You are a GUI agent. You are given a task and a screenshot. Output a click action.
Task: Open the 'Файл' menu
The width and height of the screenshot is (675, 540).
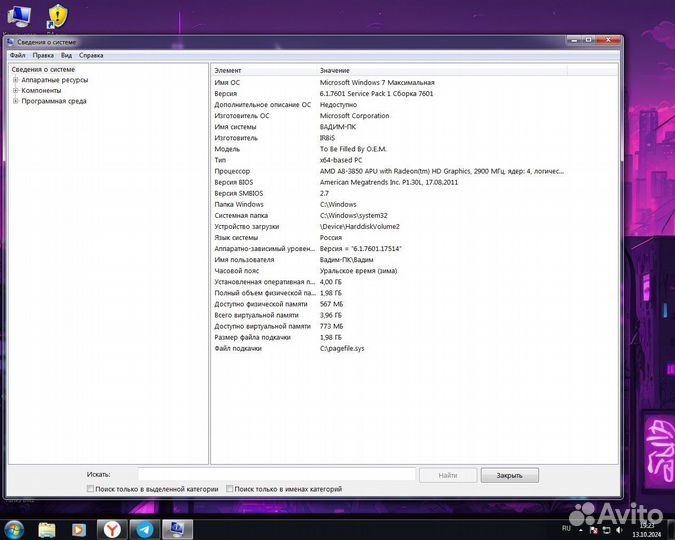point(18,55)
